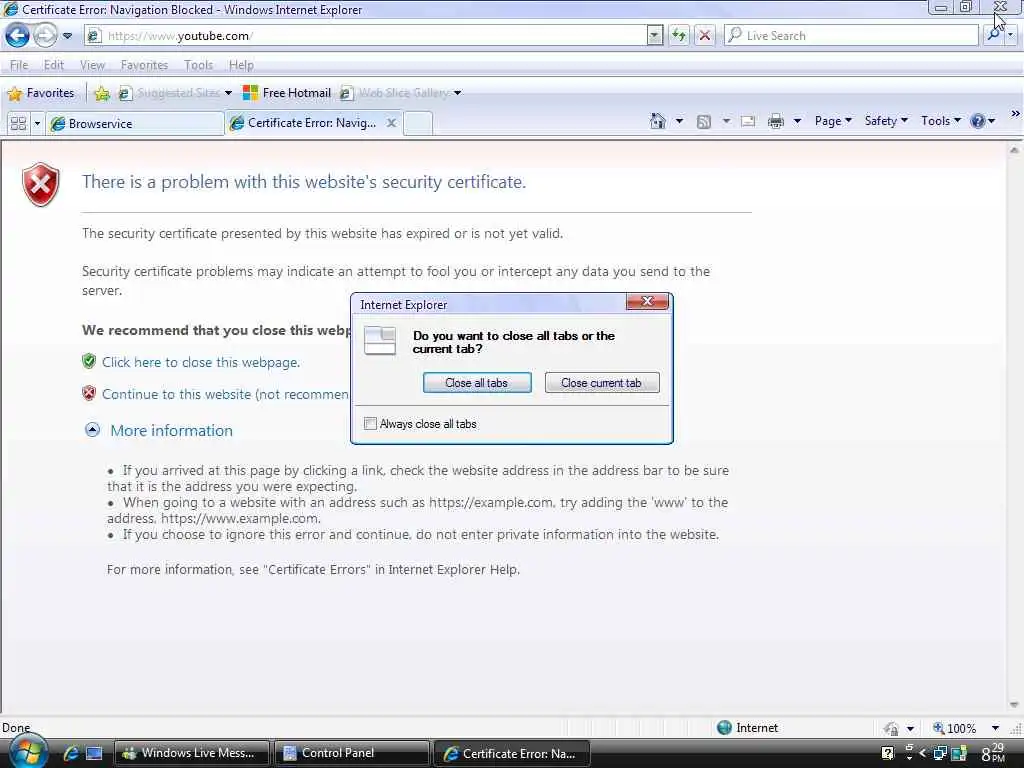Click the Print icon
This screenshot has height=768, width=1024.
point(775,121)
